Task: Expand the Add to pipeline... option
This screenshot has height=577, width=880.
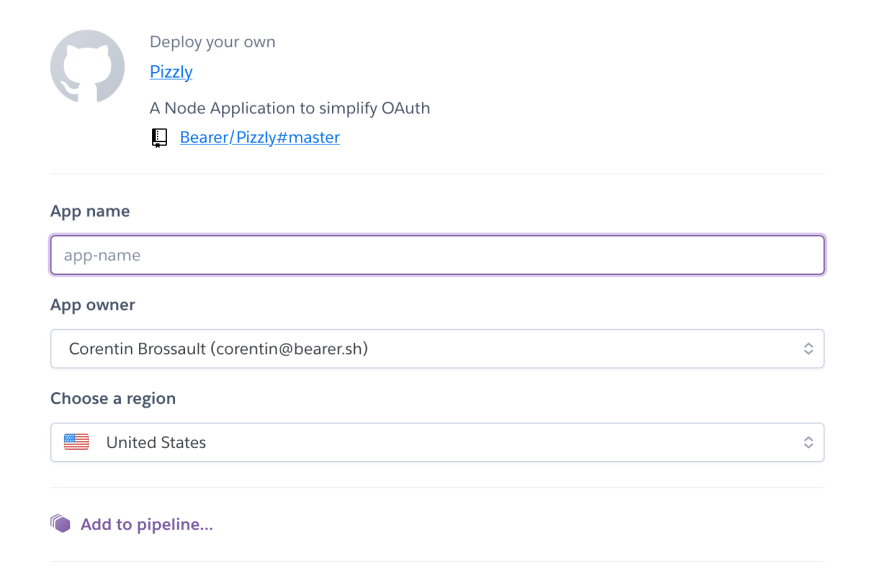Action: (x=146, y=524)
